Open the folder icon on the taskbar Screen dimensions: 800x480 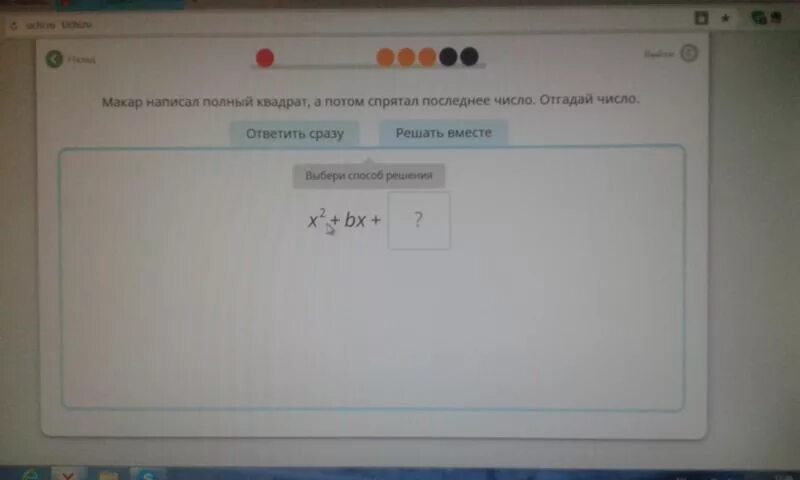coord(108,475)
